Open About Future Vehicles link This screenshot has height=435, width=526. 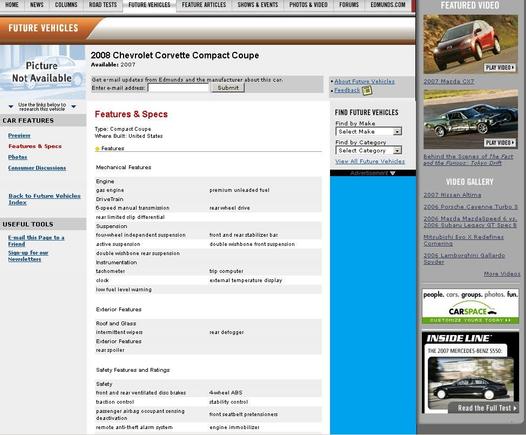coord(364,81)
